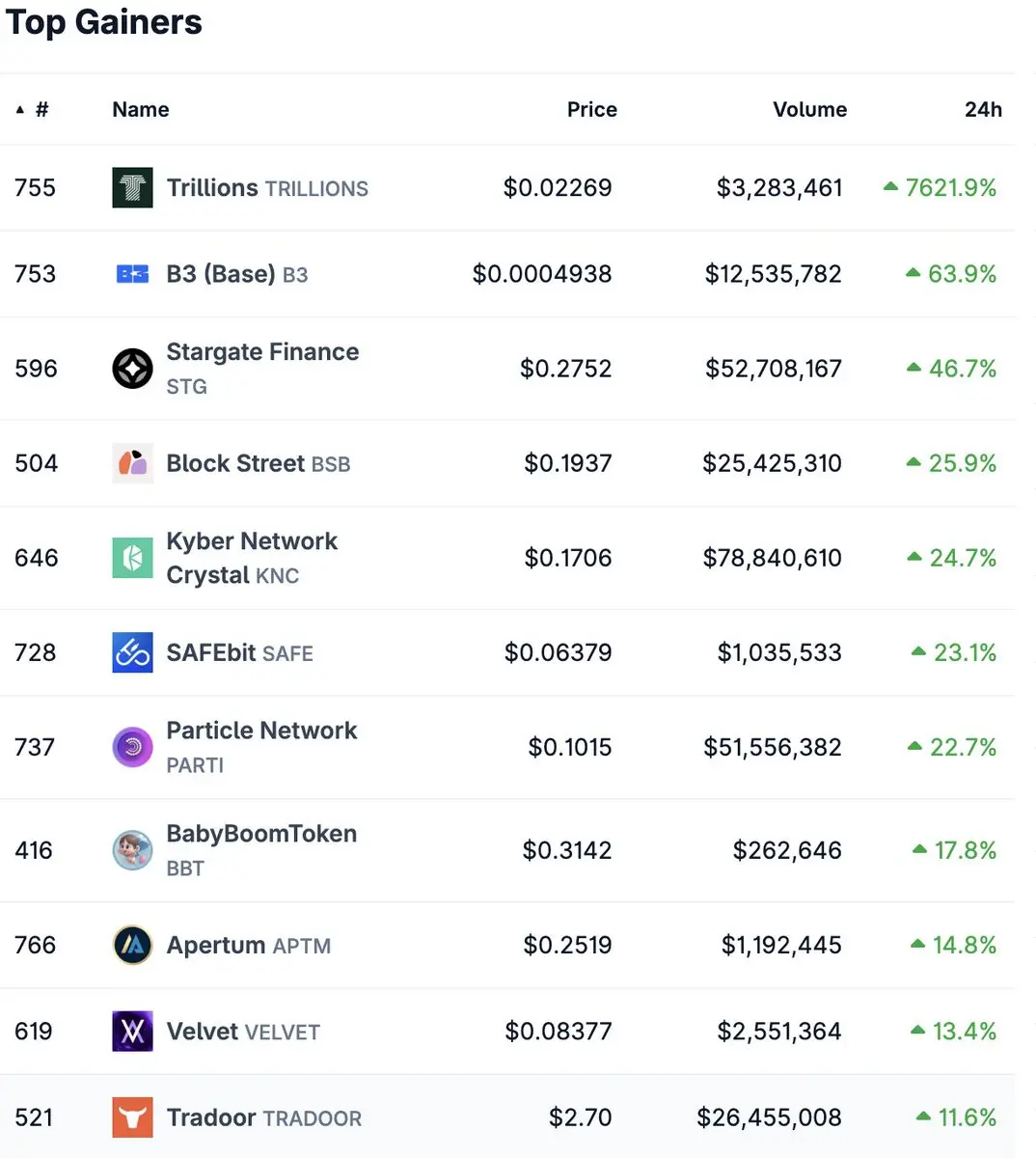Open the Trillions coin name link

coord(212,188)
